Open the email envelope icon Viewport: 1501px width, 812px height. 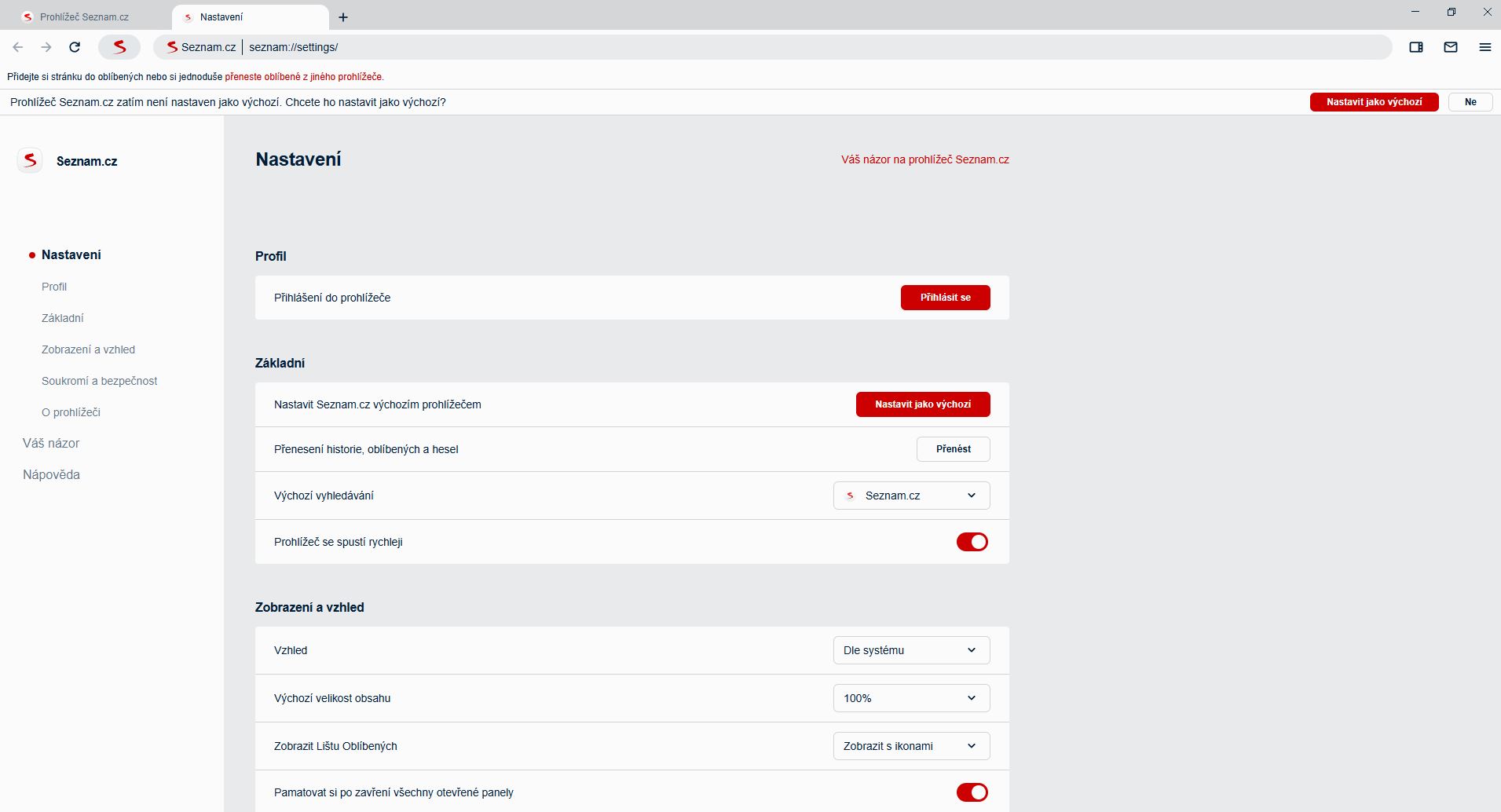click(x=1451, y=47)
